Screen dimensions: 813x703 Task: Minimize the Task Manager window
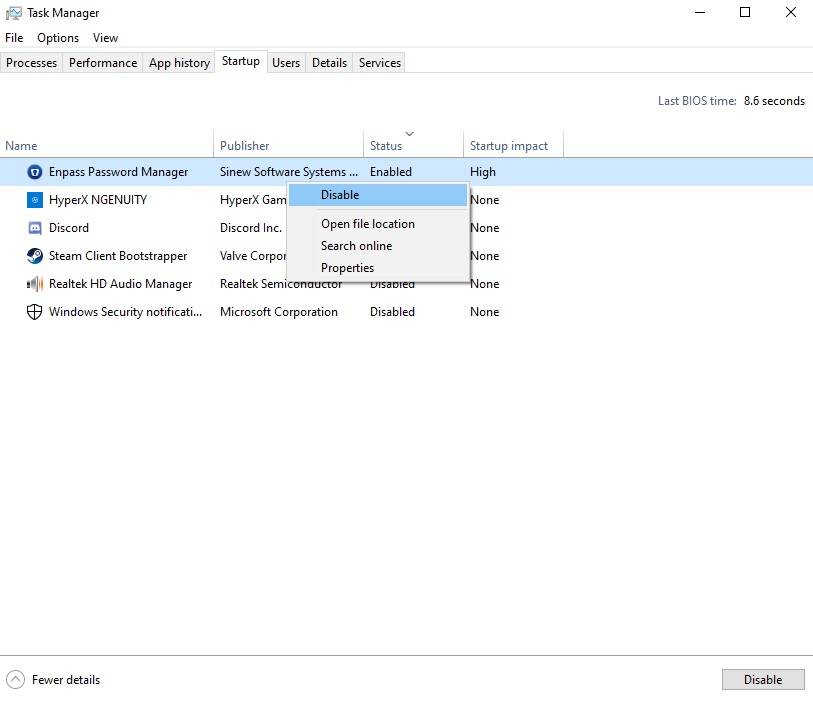[700, 12]
